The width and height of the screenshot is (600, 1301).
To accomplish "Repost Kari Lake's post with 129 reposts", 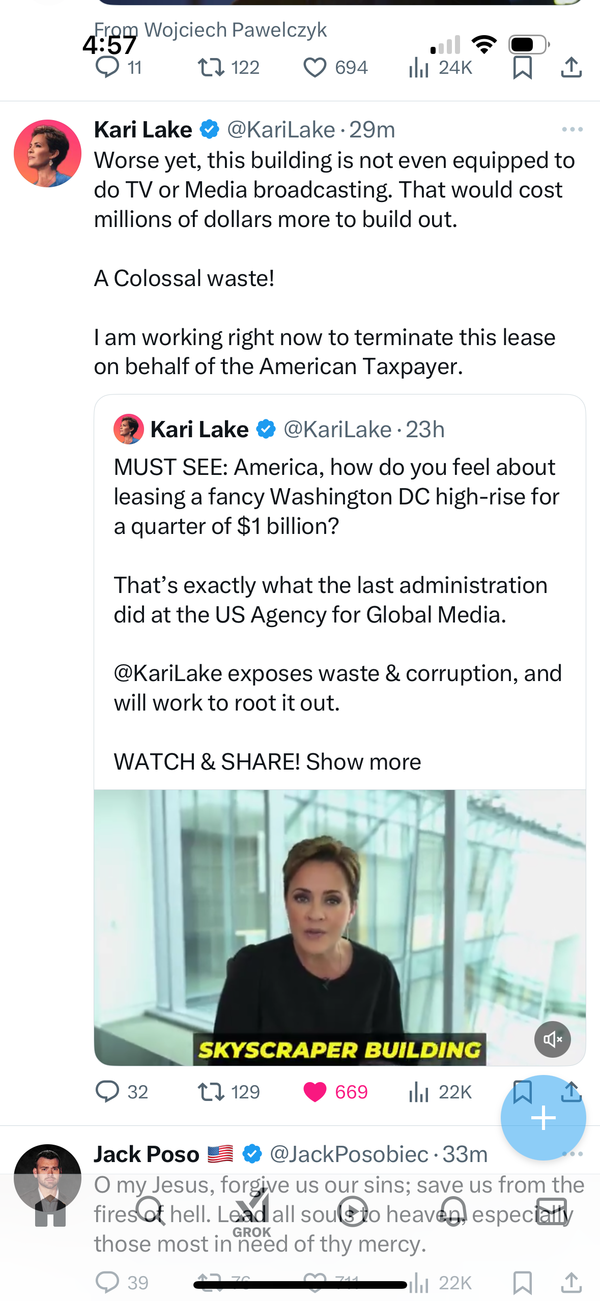I will pyautogui.click(x=212, y=1091).
